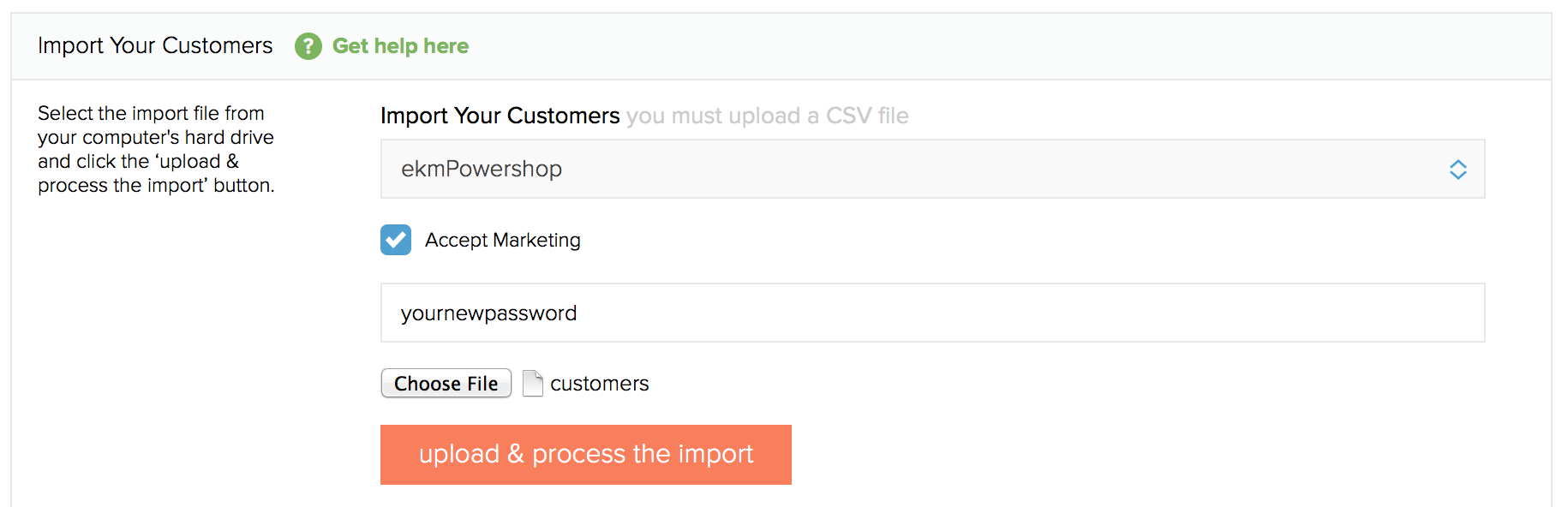Image resolution: width=1568 pixels, height=507 pixels.
Task: Toggle marketing via the Accept Marketing label
Action: [502, 241]
